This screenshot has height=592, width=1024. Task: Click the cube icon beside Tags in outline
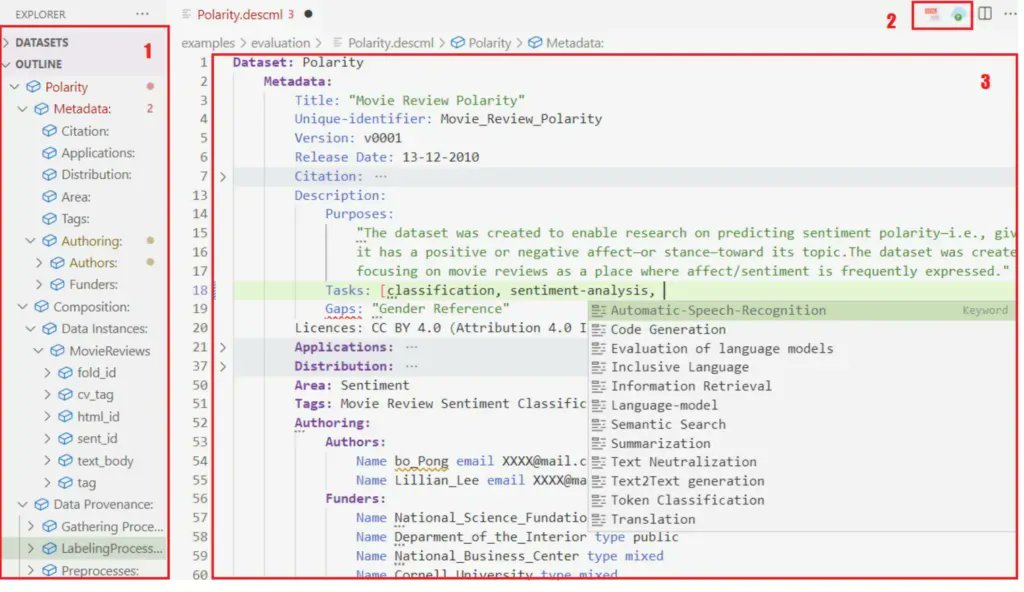click(x=50, y=219)
